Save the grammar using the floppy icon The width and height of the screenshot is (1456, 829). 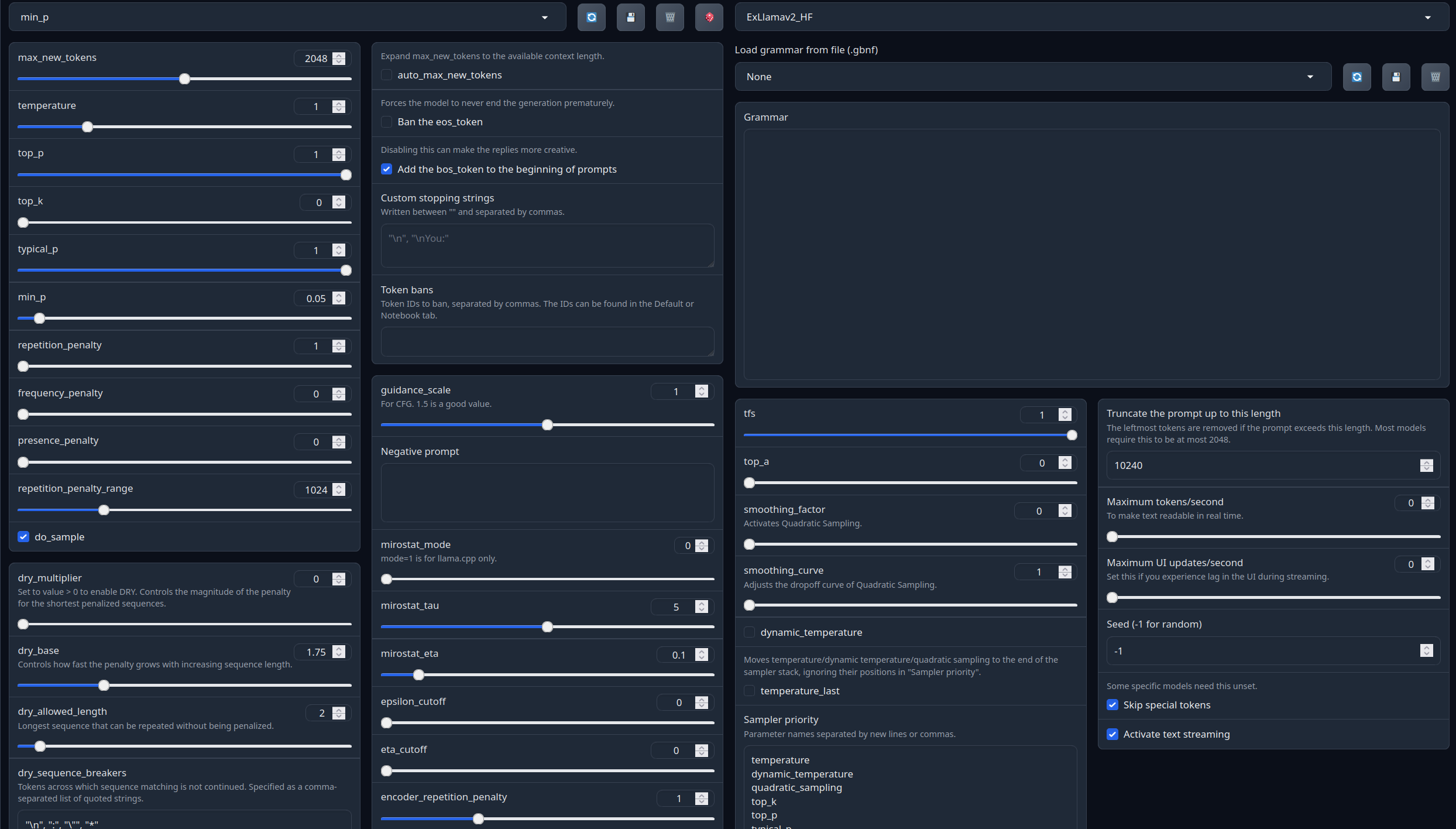click(1396, 77)
